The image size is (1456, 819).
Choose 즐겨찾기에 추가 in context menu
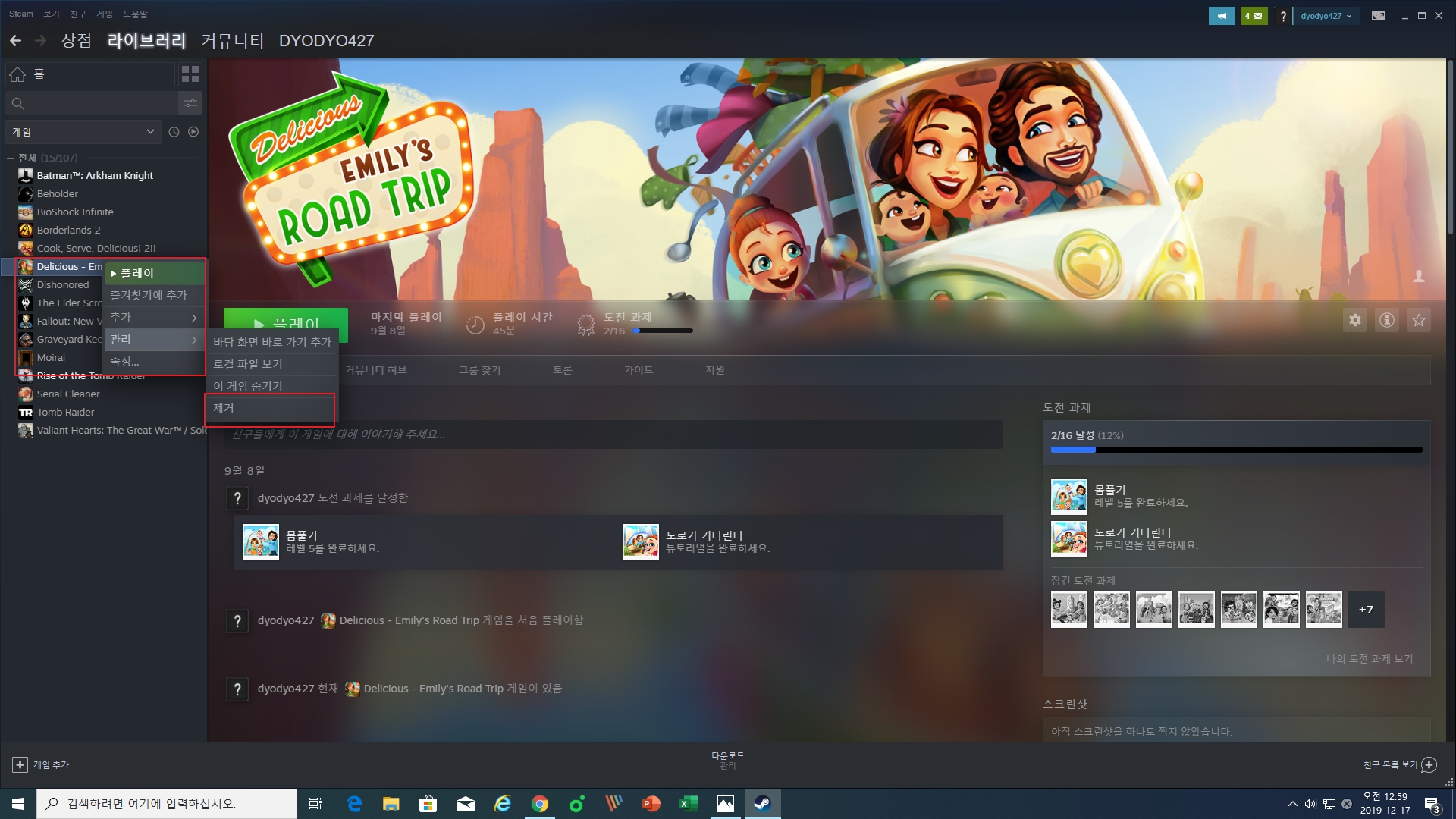click(x=154, y=295)
